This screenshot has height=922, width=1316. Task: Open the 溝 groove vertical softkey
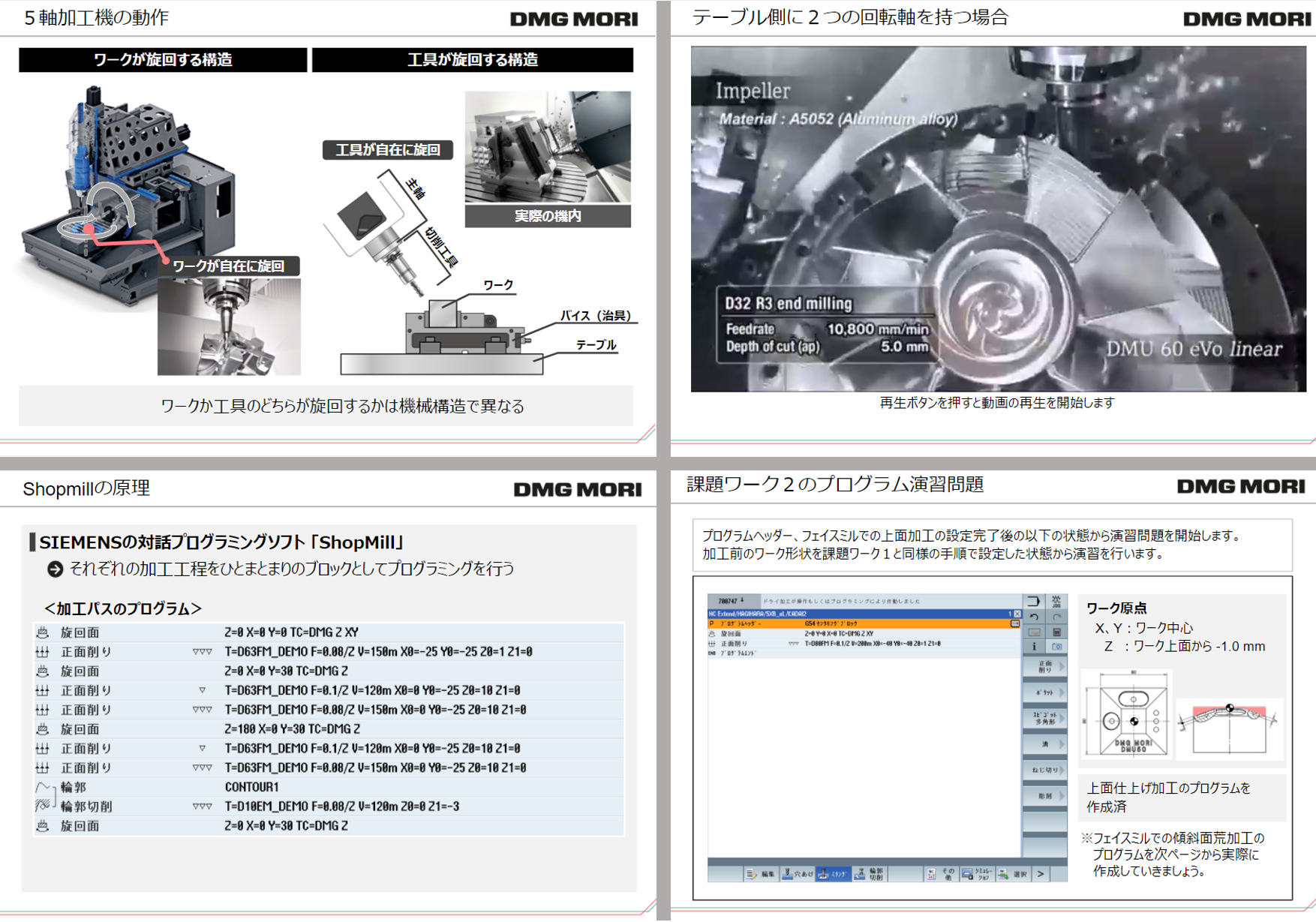point(1045,744)
